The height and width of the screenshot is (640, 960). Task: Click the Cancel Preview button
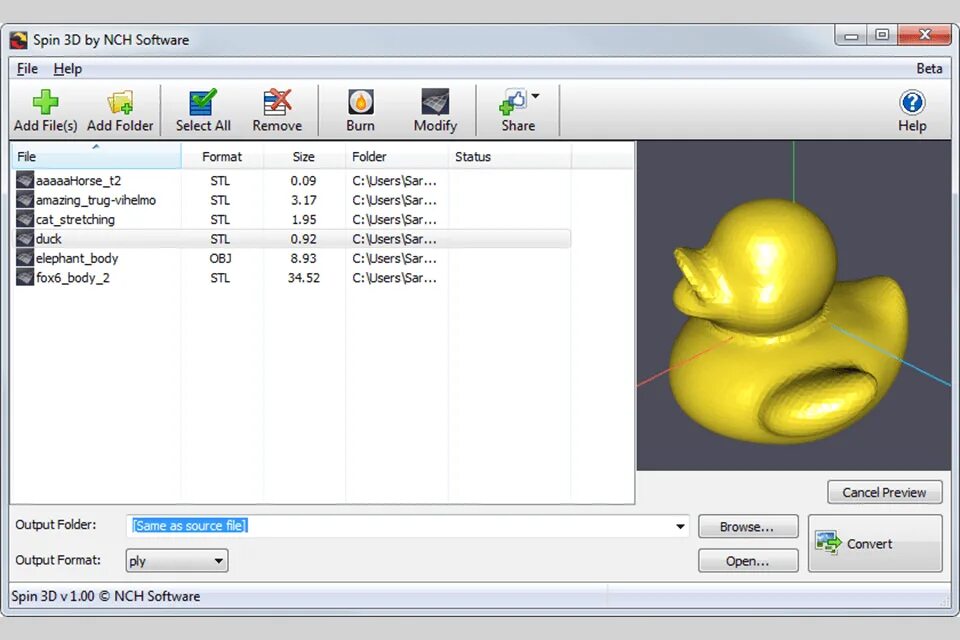[x=884, y=492]
